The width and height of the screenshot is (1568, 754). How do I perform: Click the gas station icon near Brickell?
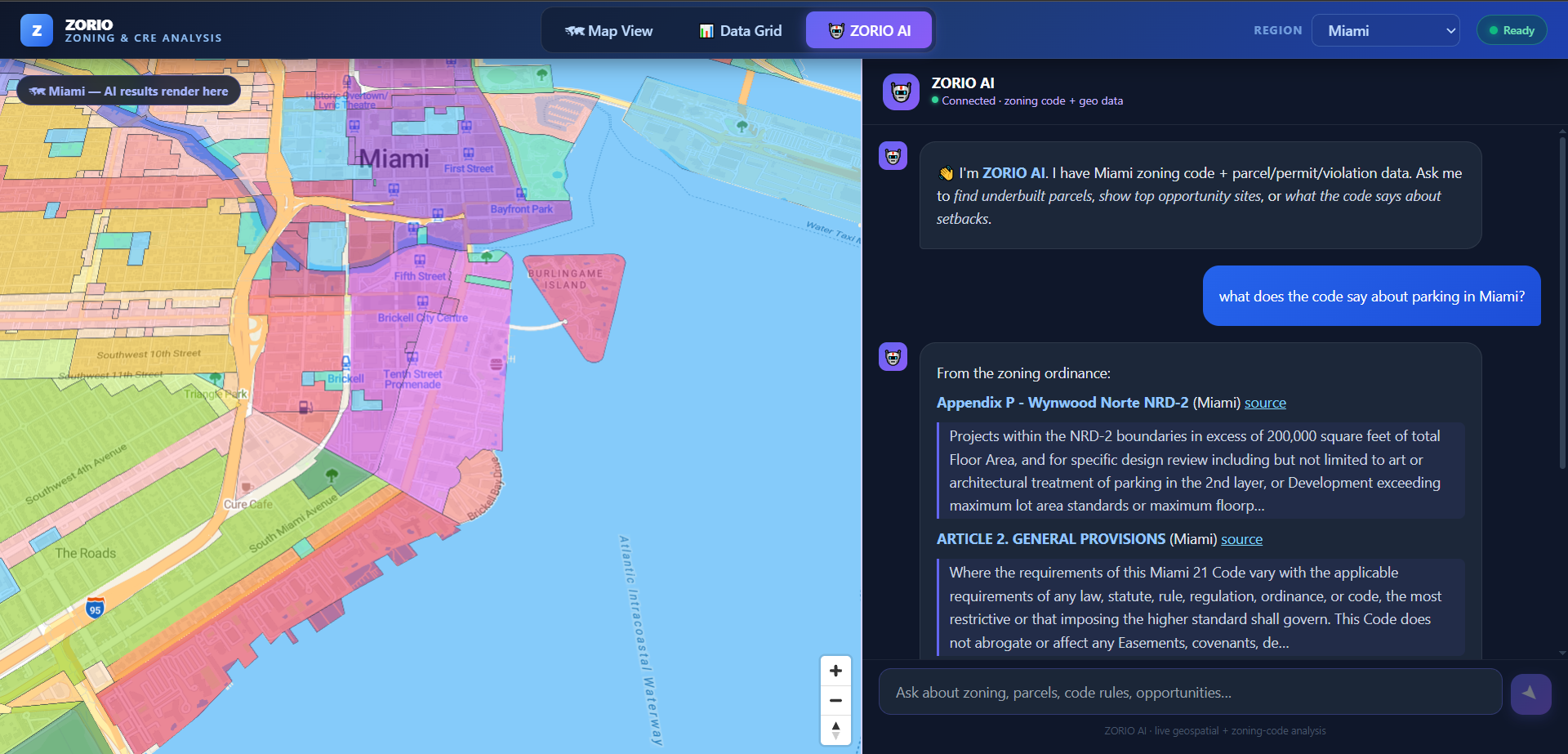(x=305, y=407)
